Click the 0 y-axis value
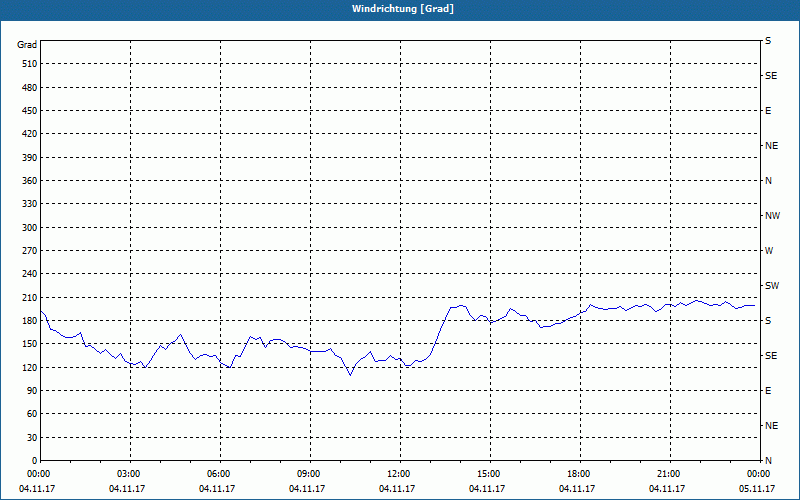 35,461
